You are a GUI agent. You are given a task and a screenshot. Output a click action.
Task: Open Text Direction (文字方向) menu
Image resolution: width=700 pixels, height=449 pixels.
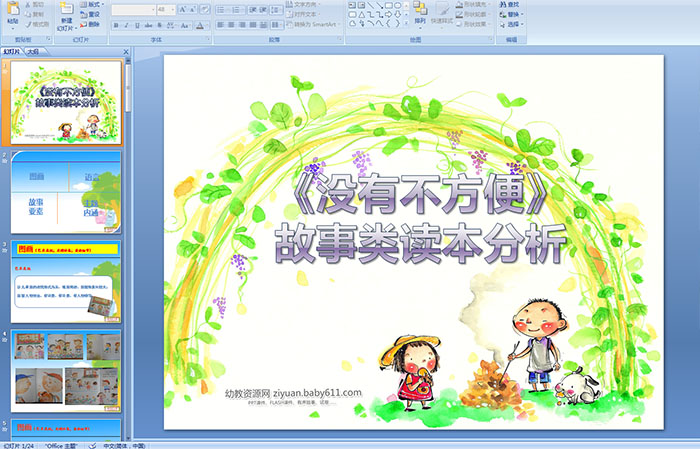(x=302, y=4)
